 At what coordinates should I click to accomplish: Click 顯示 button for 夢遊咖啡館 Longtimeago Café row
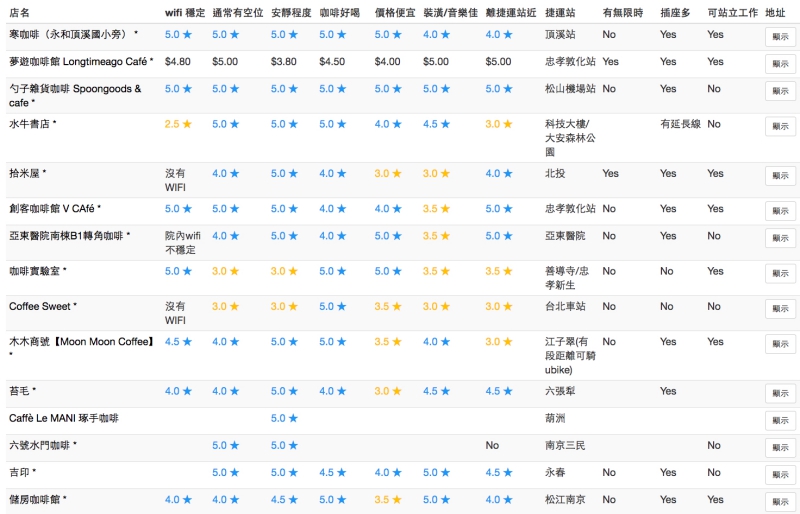pyautogui.click(x=780, y=64)
